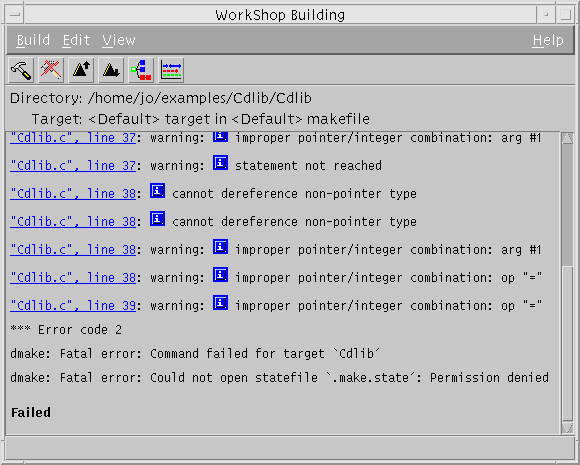580x465 pixels.
Task: Follow the line 37 "statement not reached" link
Action: point(73,165)
